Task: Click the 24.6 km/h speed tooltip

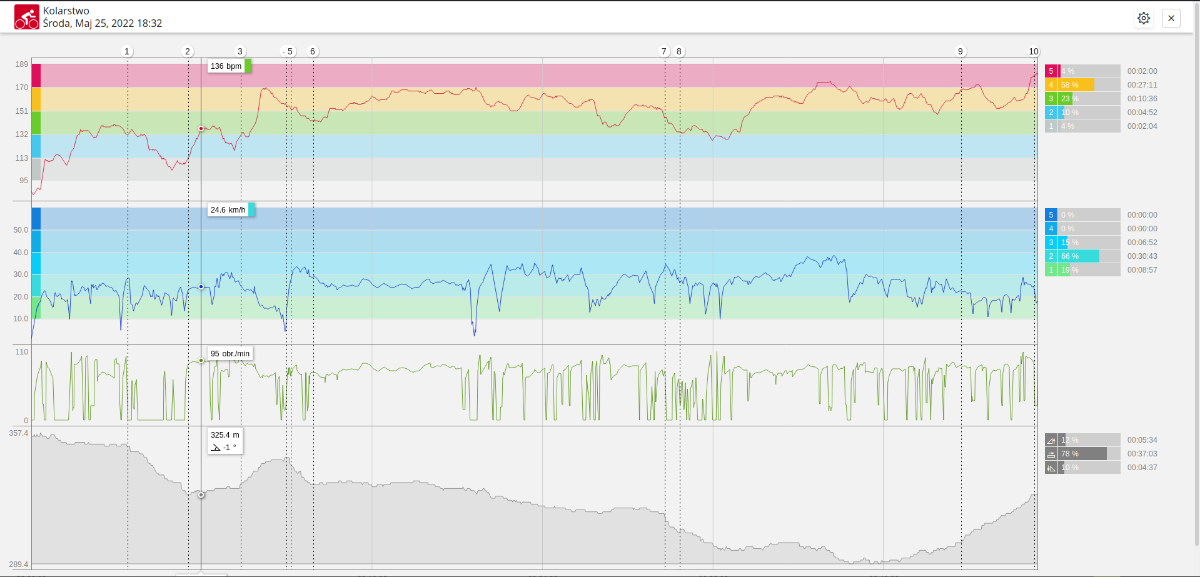Action: [x=230, y=210]
